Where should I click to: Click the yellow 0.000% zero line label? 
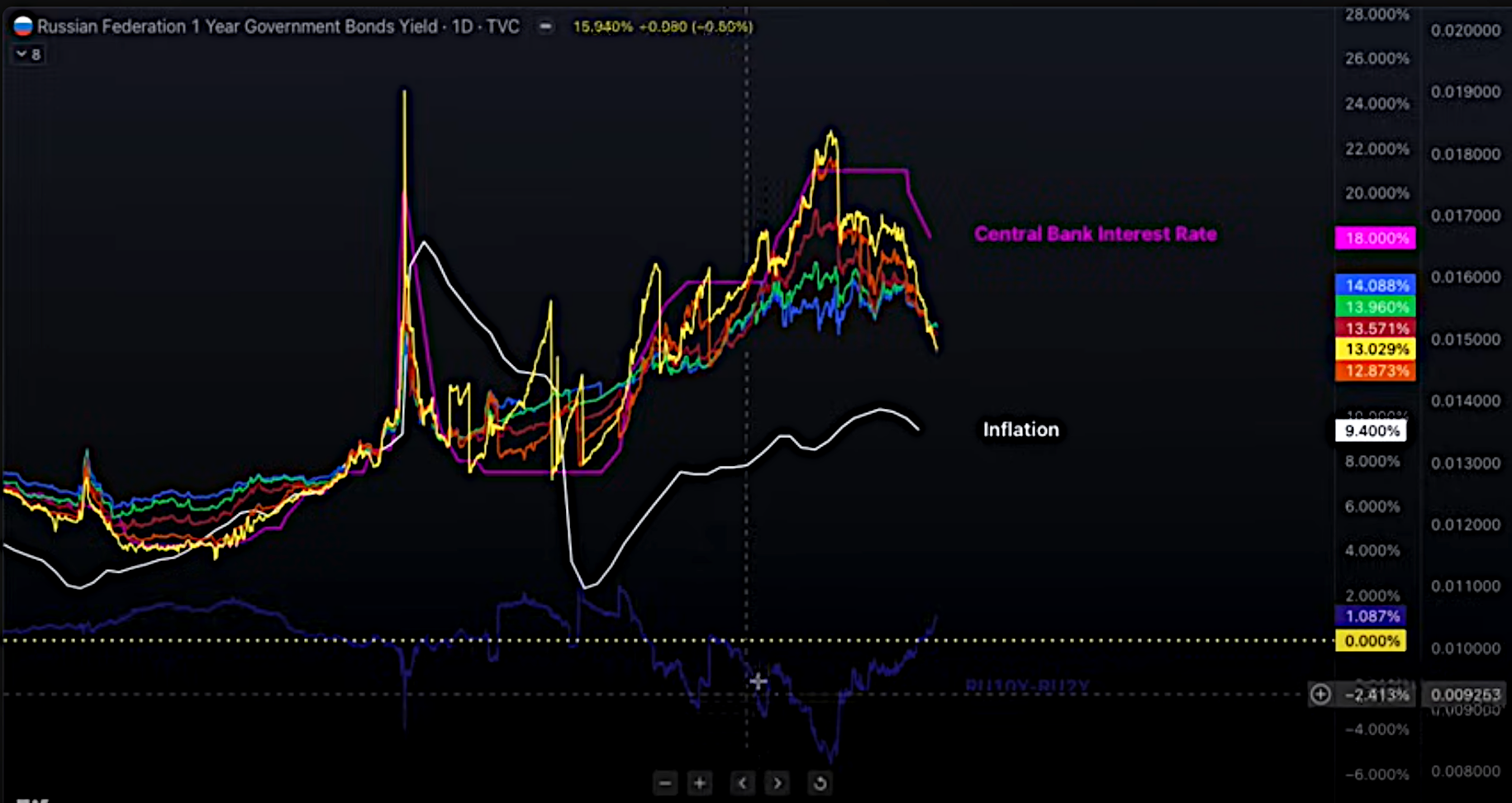[1372, 641]
